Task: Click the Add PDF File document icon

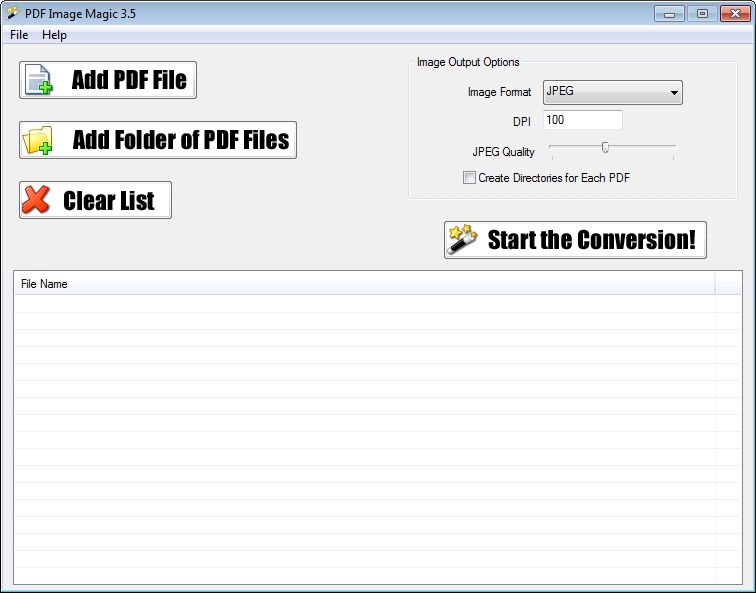Action: [39, 80]
